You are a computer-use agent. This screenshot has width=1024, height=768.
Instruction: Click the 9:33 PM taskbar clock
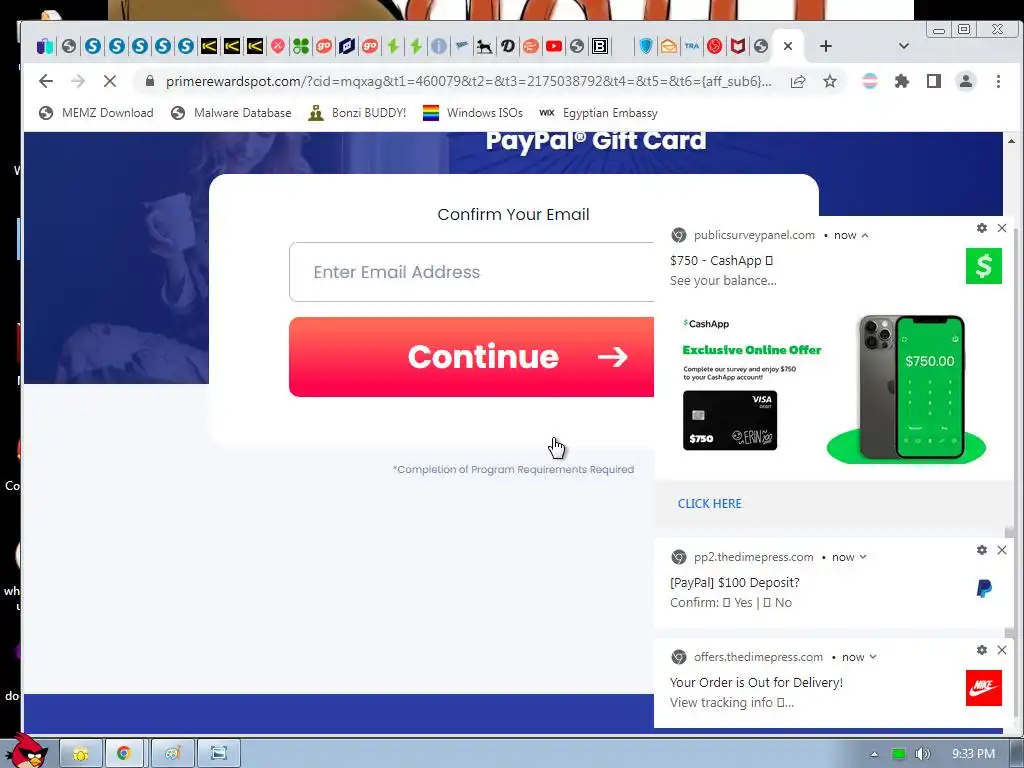point(973,754)
